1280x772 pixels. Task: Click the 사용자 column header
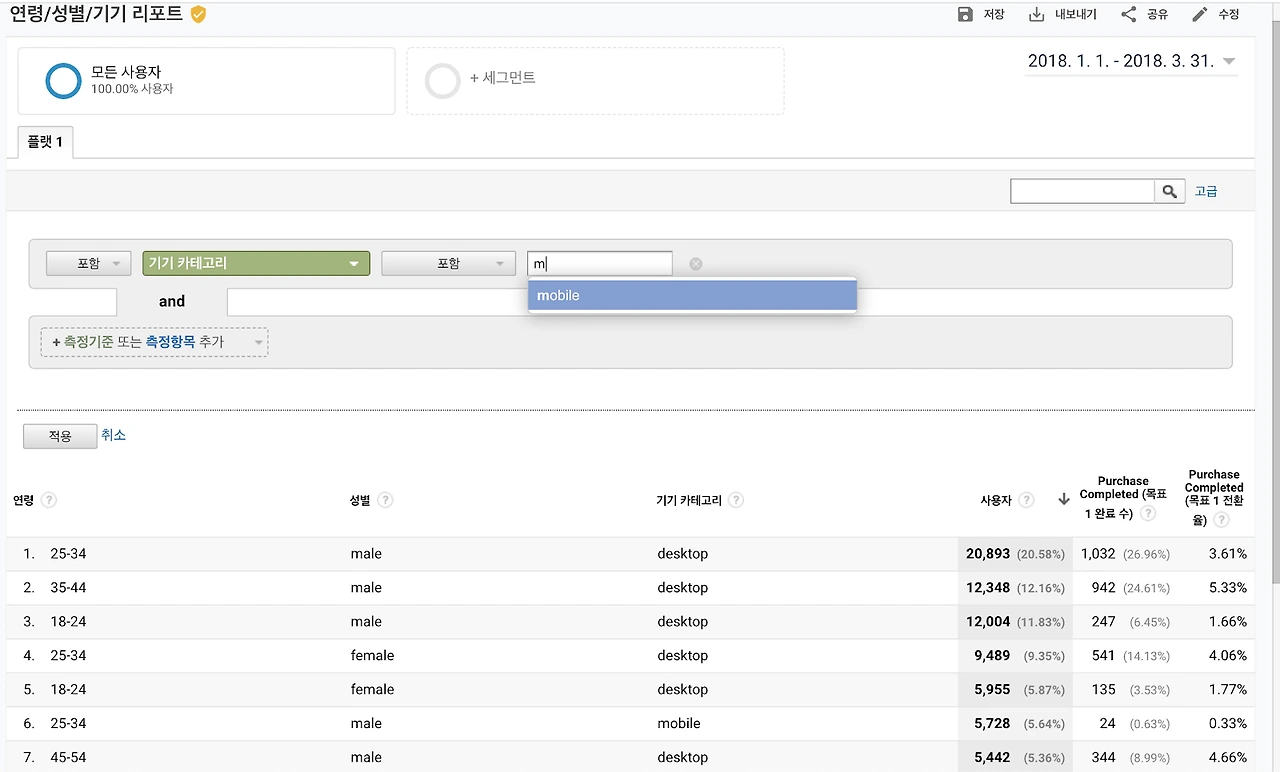(996, 500)
